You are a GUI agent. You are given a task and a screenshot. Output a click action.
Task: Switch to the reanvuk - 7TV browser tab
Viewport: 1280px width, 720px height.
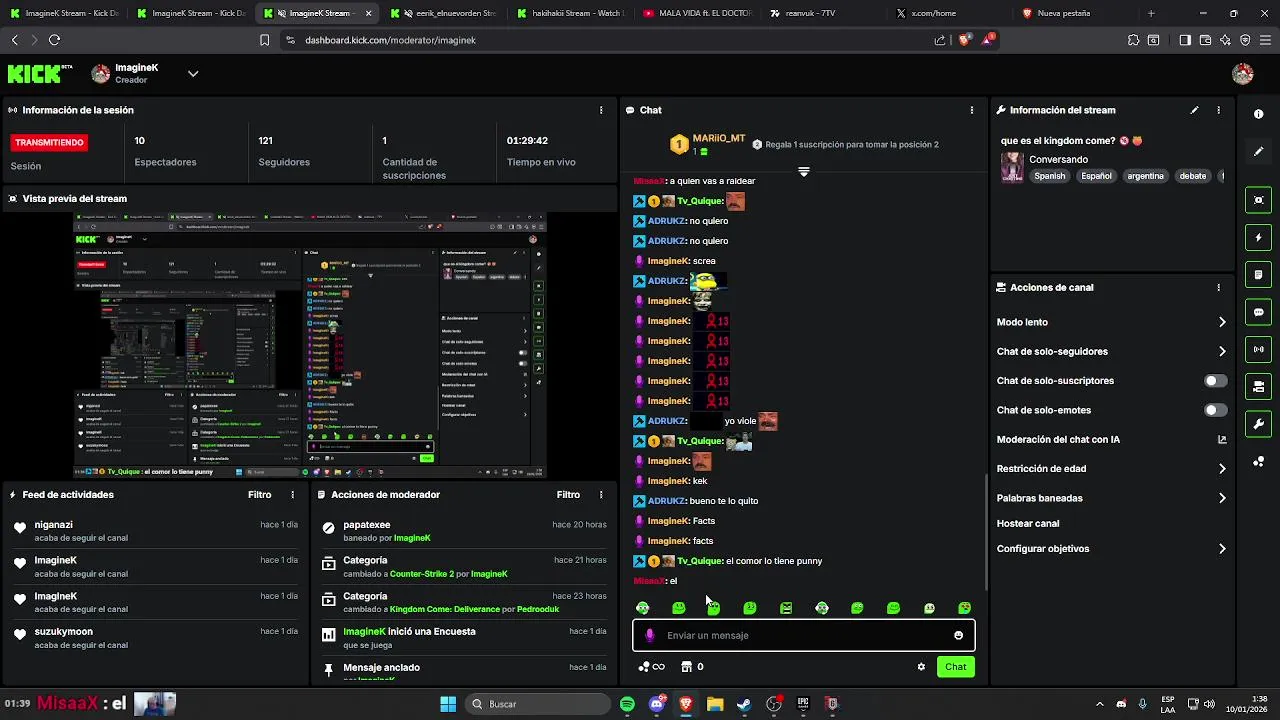pyautogui.click(x=823, y=13)
